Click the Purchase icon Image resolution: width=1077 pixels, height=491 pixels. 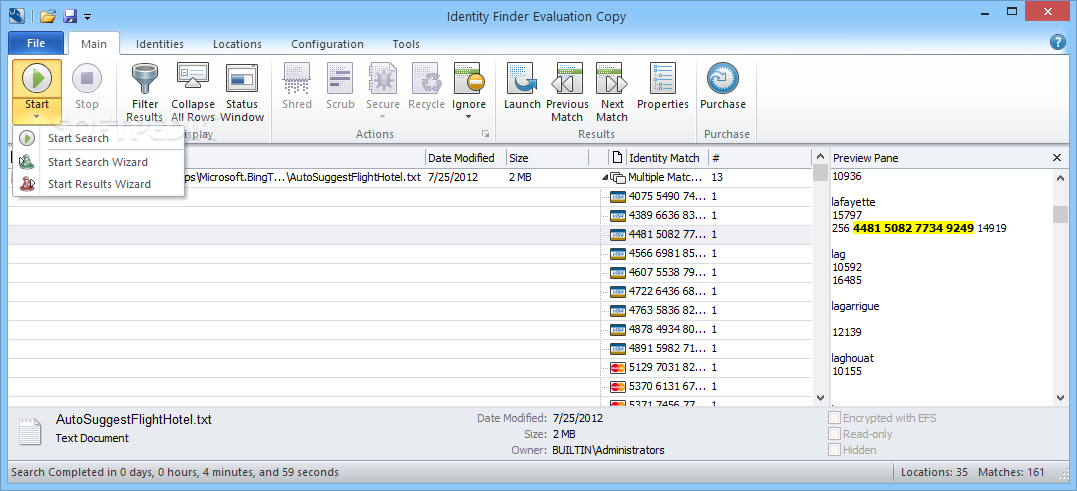[x=723, y=78]
